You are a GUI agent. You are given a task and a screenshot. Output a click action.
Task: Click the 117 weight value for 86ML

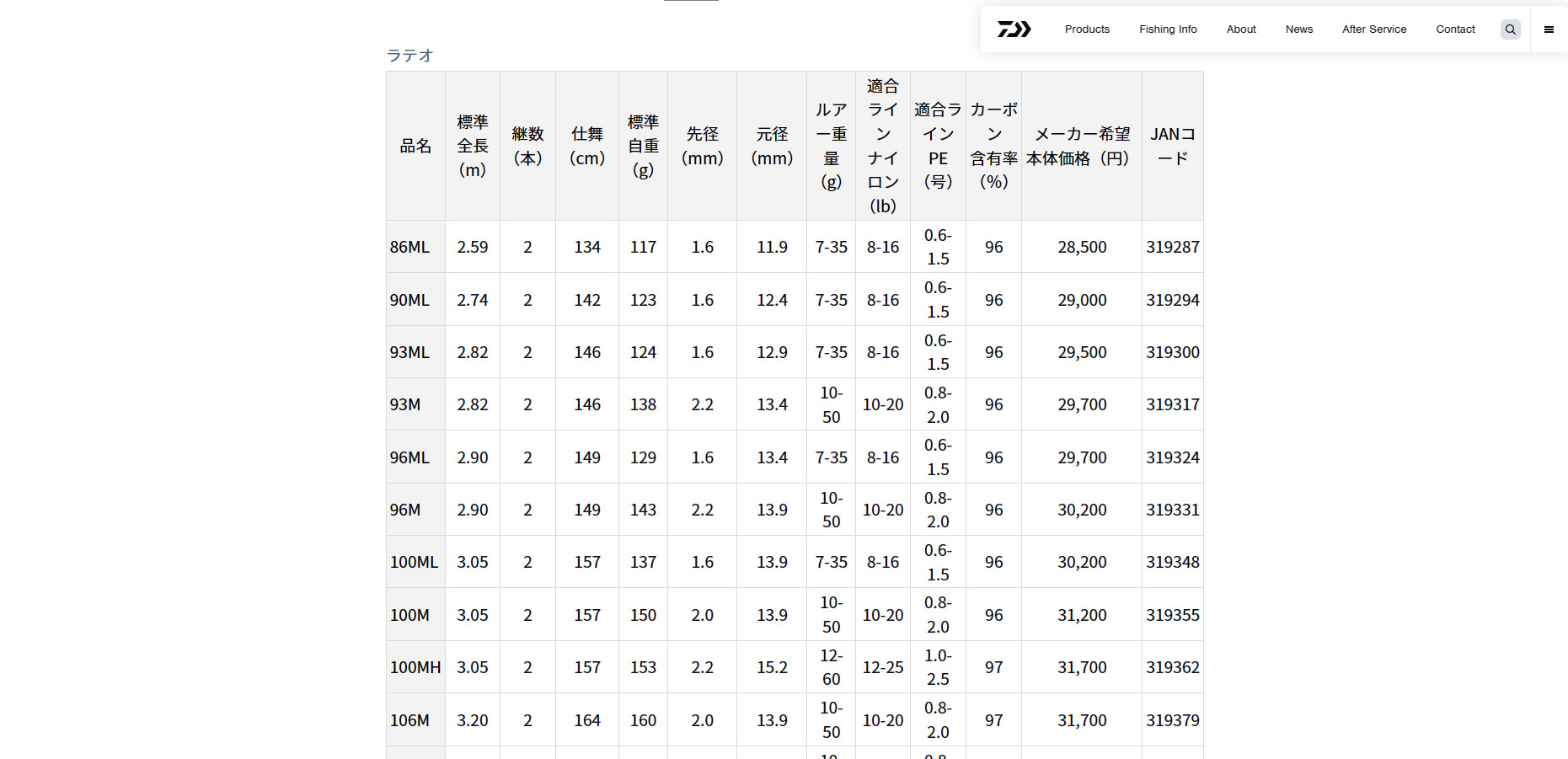point(644,247)
